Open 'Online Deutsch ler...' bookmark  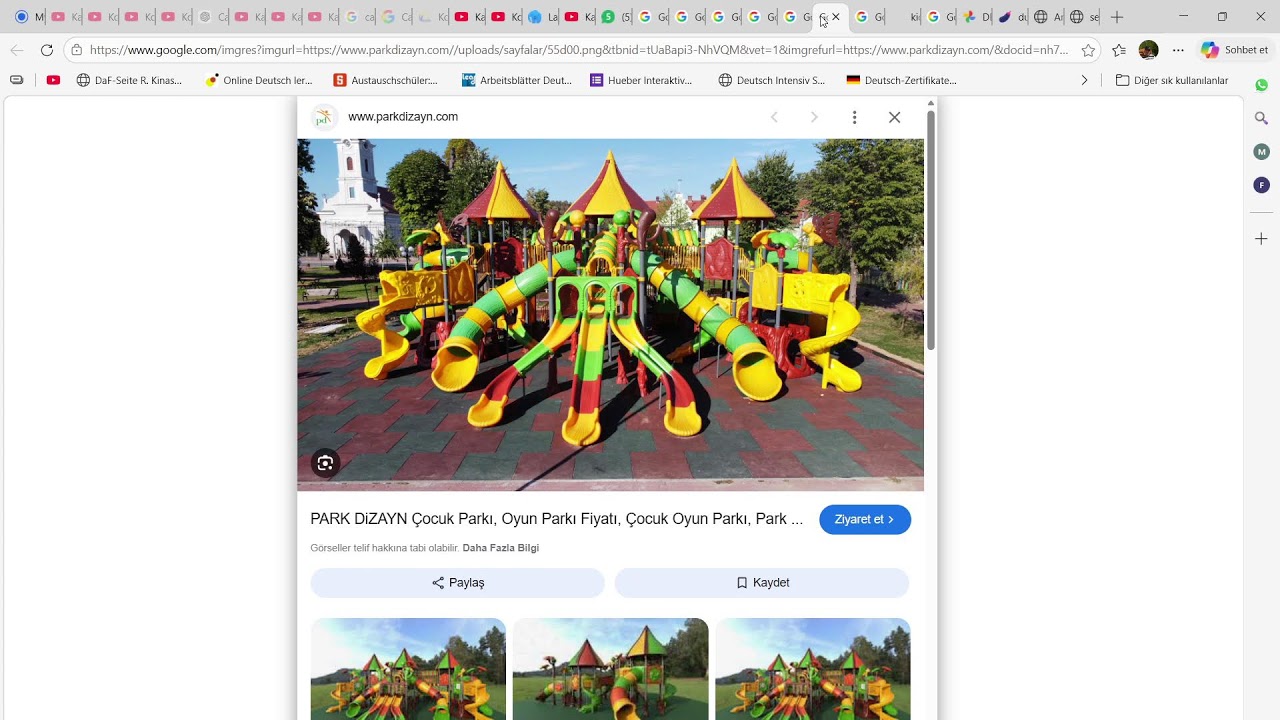259,80
